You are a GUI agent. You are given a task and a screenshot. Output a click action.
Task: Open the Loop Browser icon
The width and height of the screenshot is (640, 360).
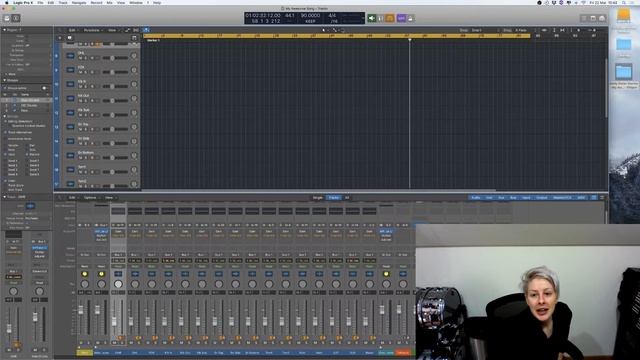[602, 18]
